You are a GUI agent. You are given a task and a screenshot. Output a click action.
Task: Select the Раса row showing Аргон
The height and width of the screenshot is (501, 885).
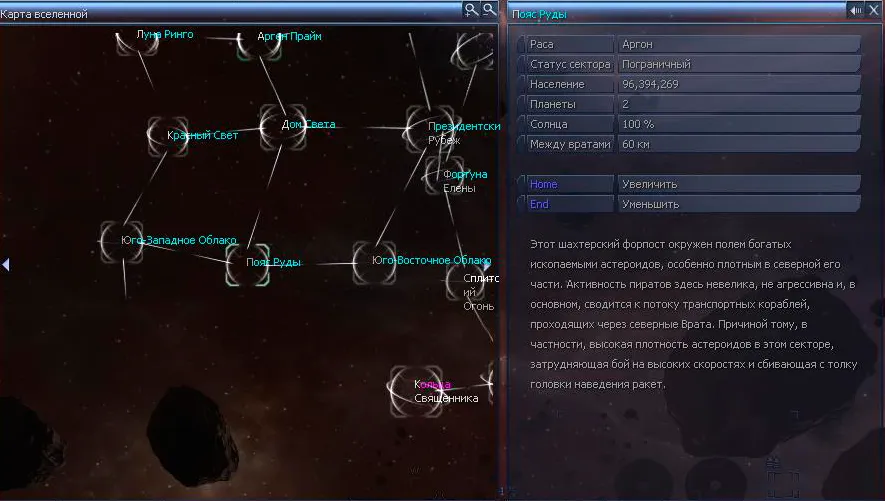click(690, 44)
